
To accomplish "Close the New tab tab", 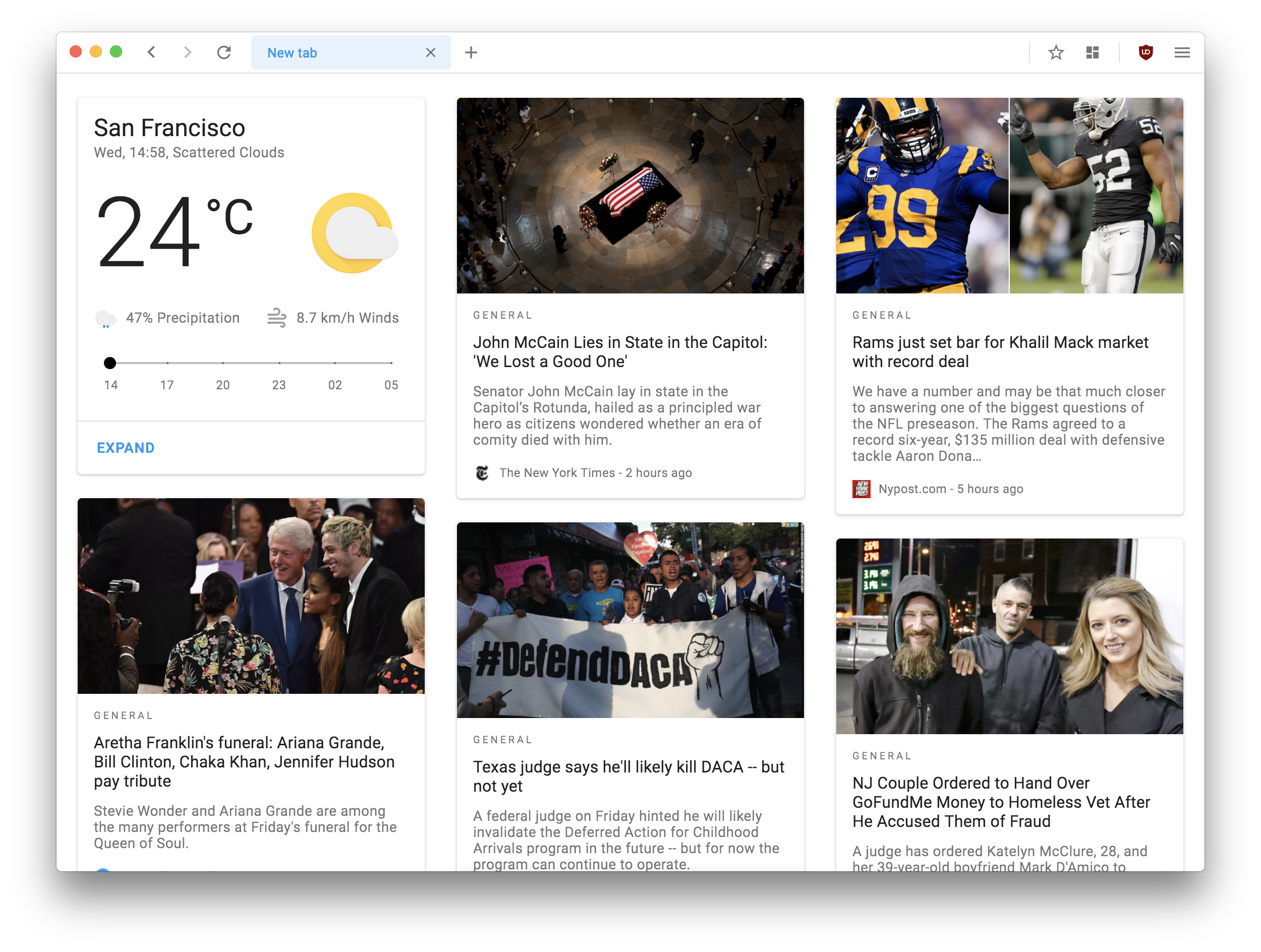I will (430, 52).
